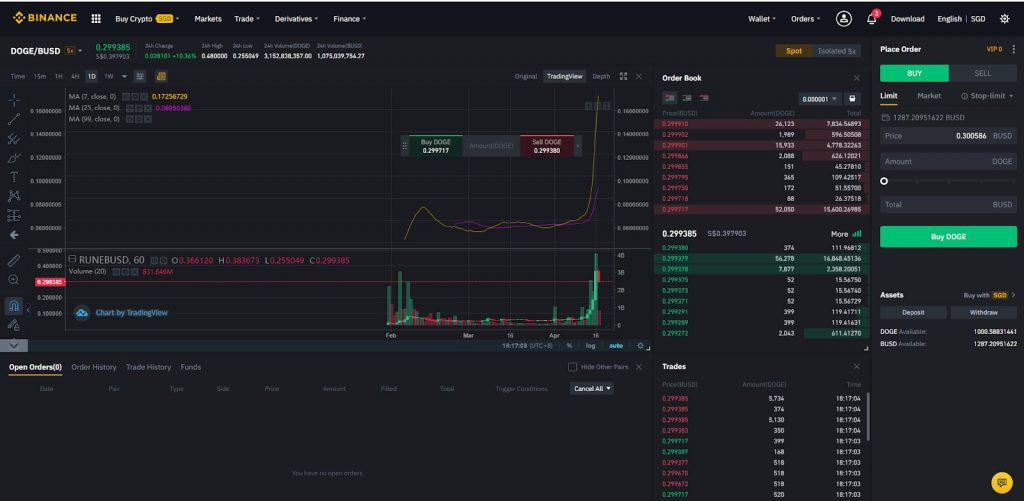Switch chart to Depth view

coord(601,76)
